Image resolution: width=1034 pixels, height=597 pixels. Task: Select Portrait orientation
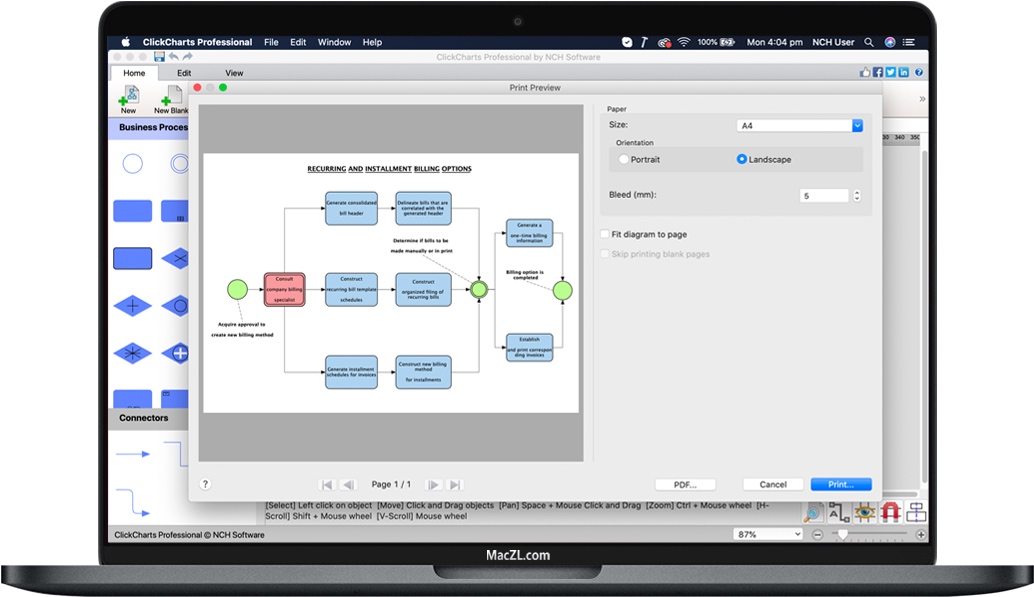click(x=625, y=159)
